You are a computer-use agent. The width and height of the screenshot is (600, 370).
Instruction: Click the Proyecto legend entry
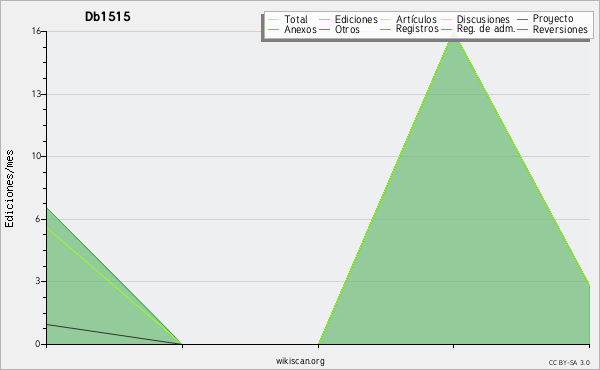553,19
